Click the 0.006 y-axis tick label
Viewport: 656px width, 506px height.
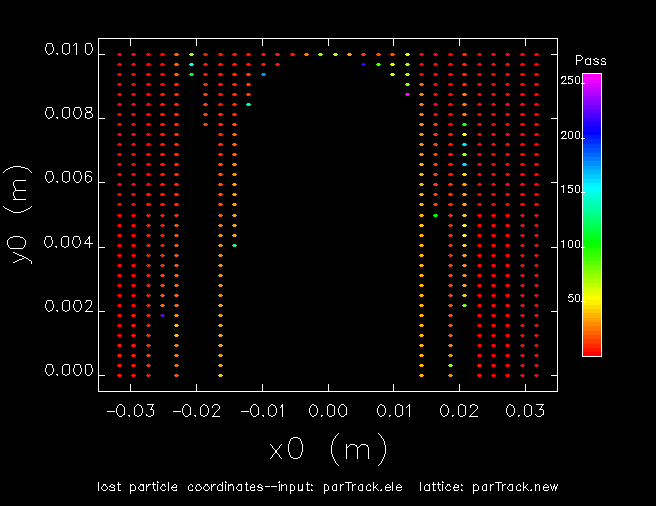pos(69,181)
